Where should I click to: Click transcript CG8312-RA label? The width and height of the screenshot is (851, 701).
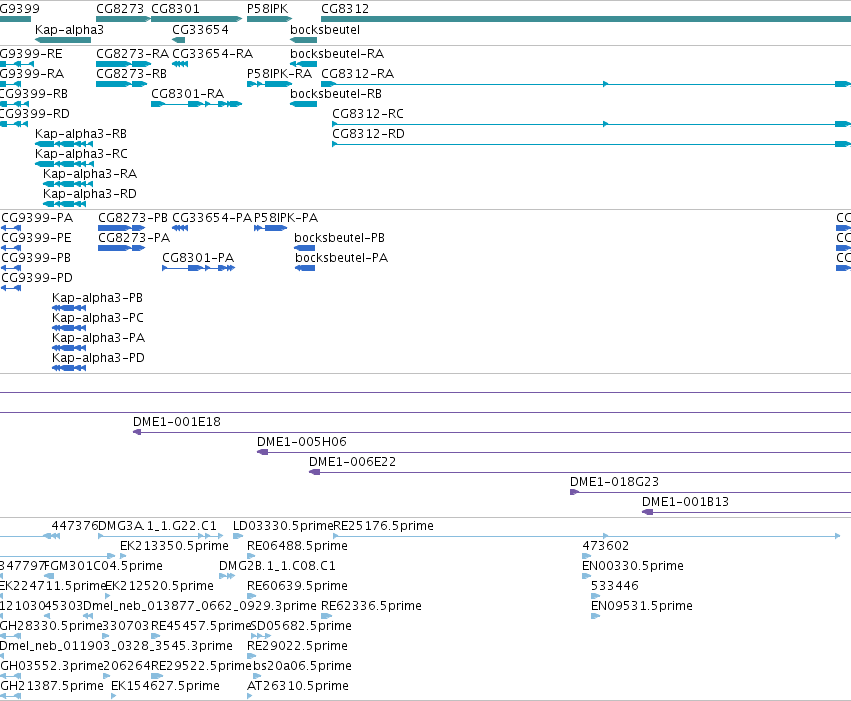click(x=358, y=73)
